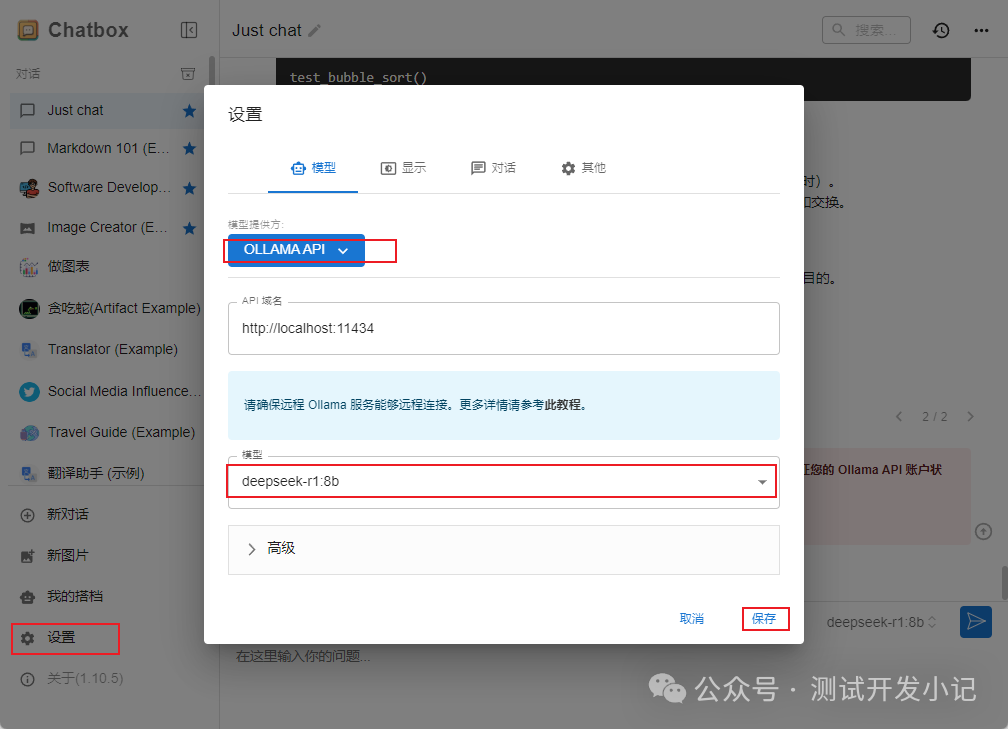Open the bottom deepseek-r1:8b model selector

tap(881, 622)
